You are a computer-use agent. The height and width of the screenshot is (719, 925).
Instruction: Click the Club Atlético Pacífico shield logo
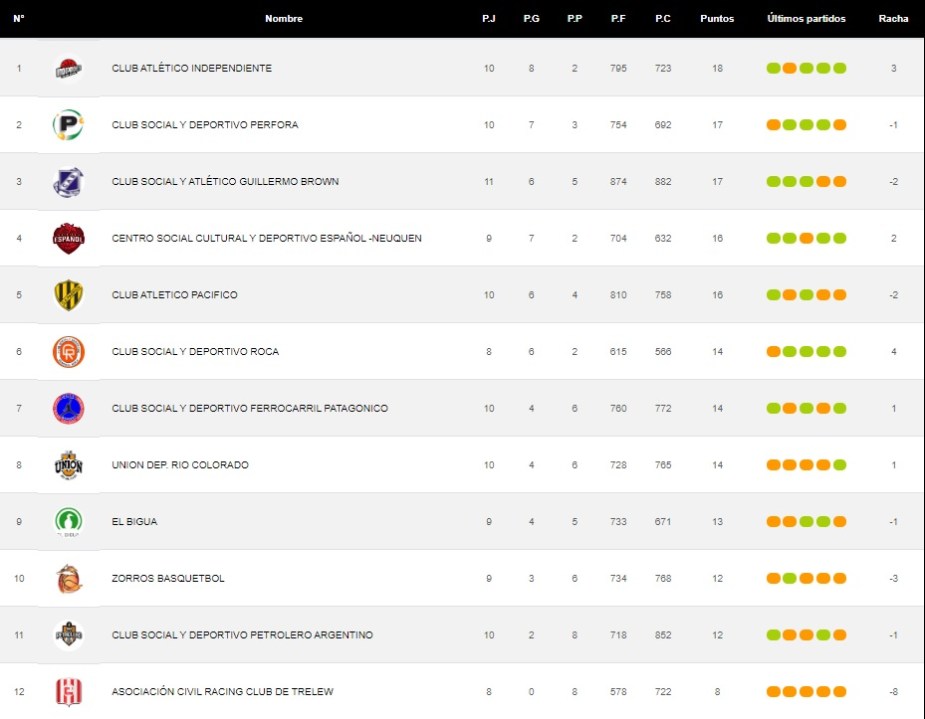coord(68,295)
